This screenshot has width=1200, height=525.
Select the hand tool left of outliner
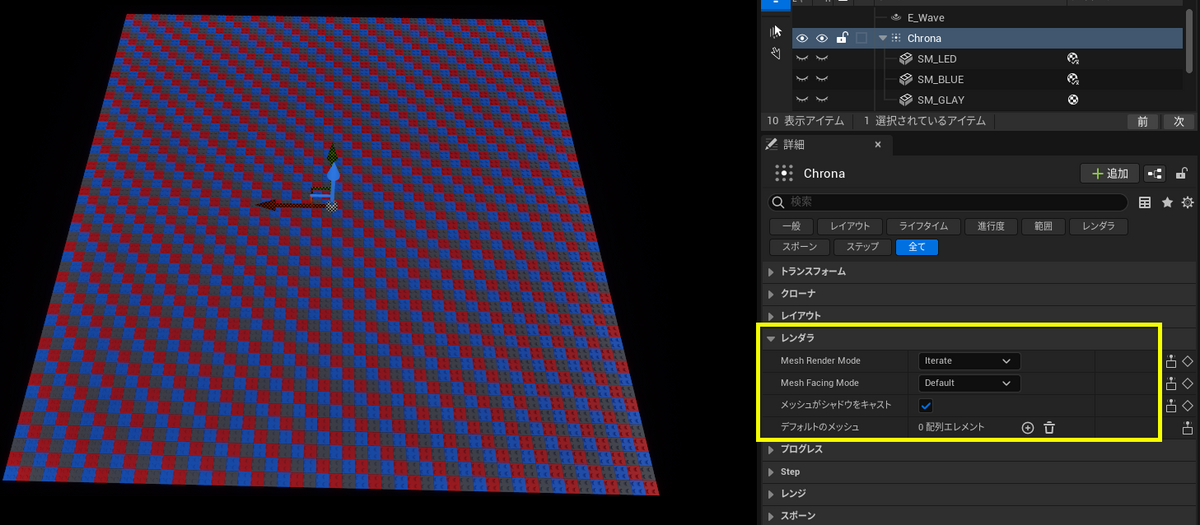776,52
